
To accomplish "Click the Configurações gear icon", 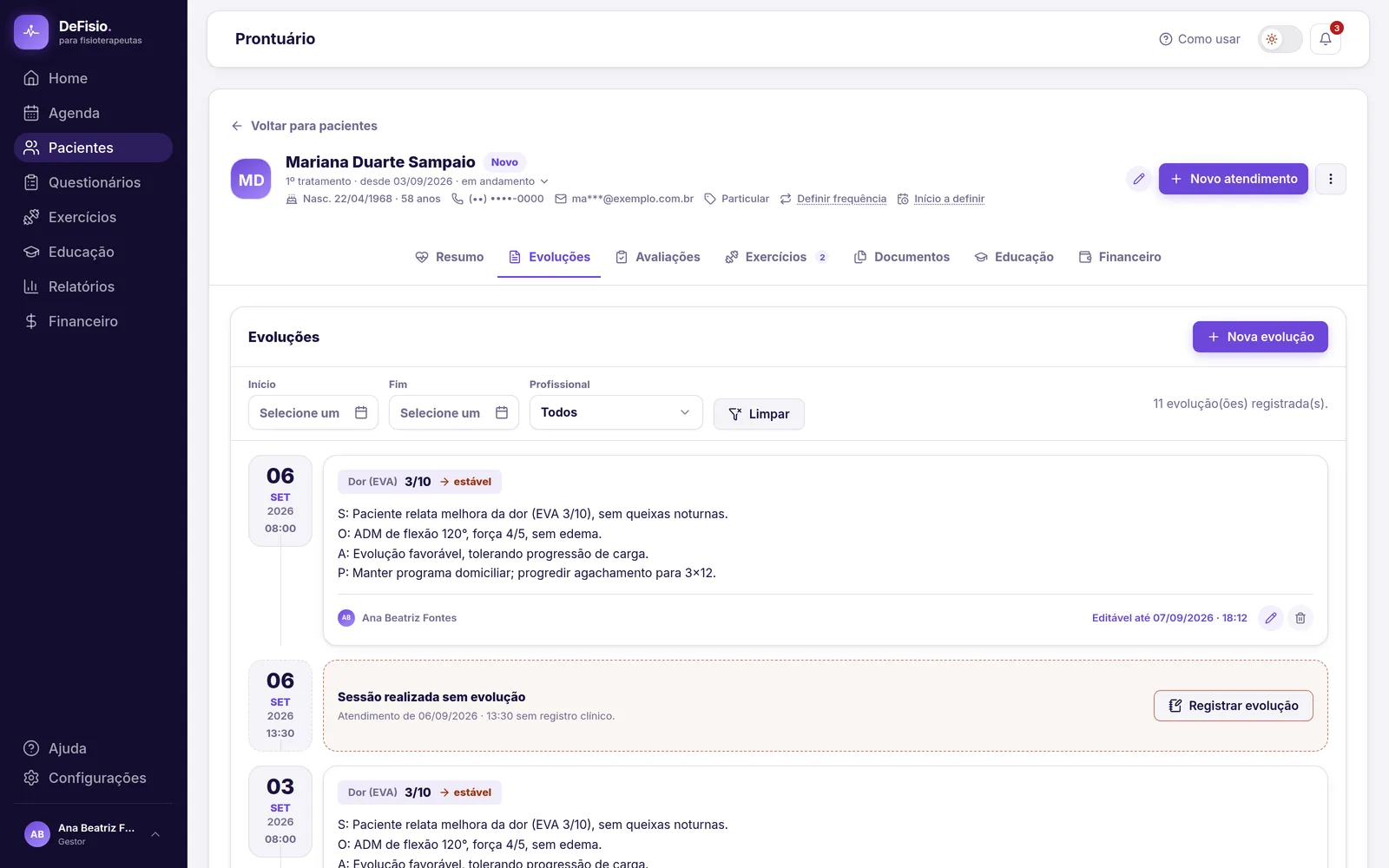I will click(x=31, y=778).
